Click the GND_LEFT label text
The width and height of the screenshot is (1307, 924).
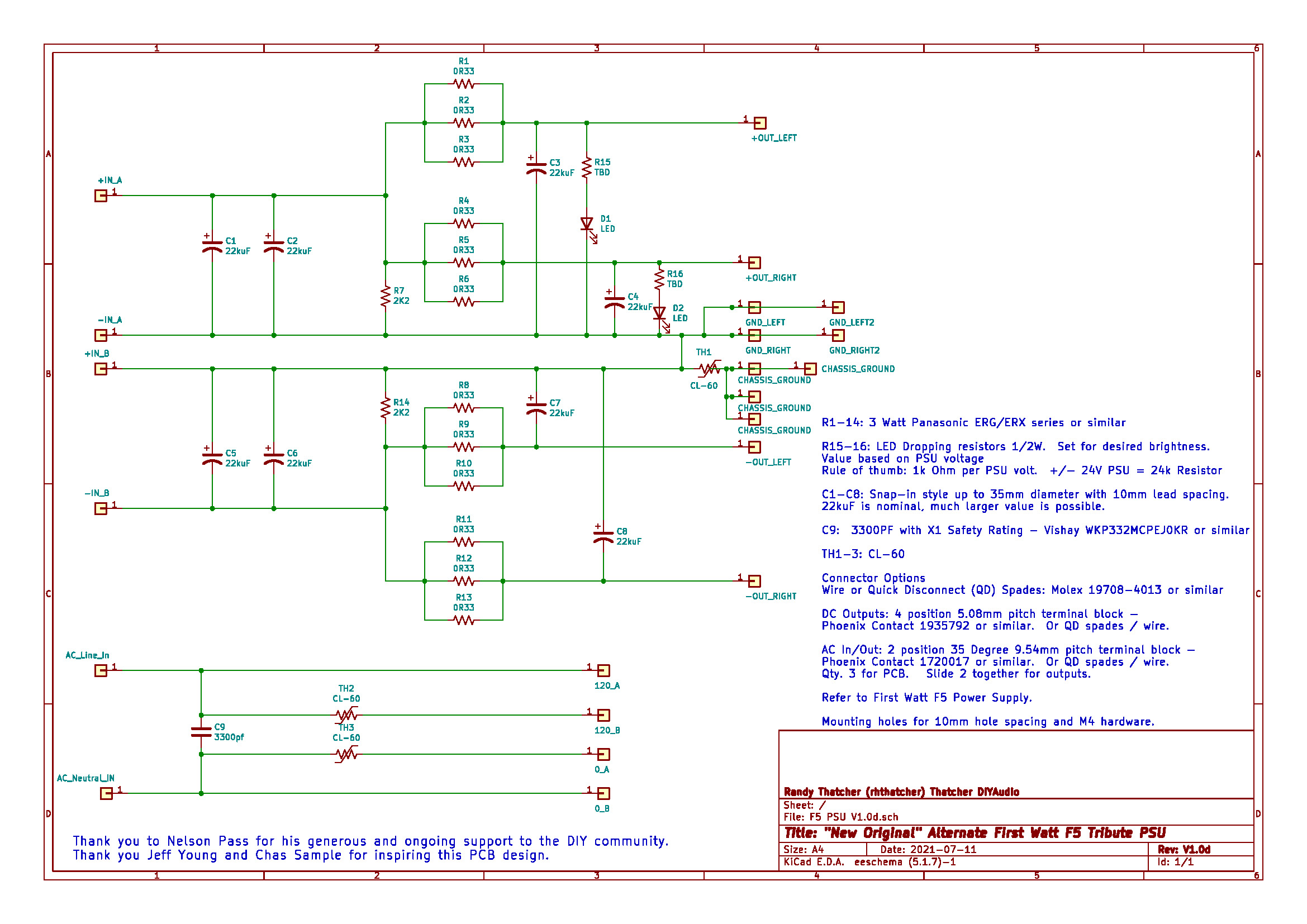click(765, 322)
